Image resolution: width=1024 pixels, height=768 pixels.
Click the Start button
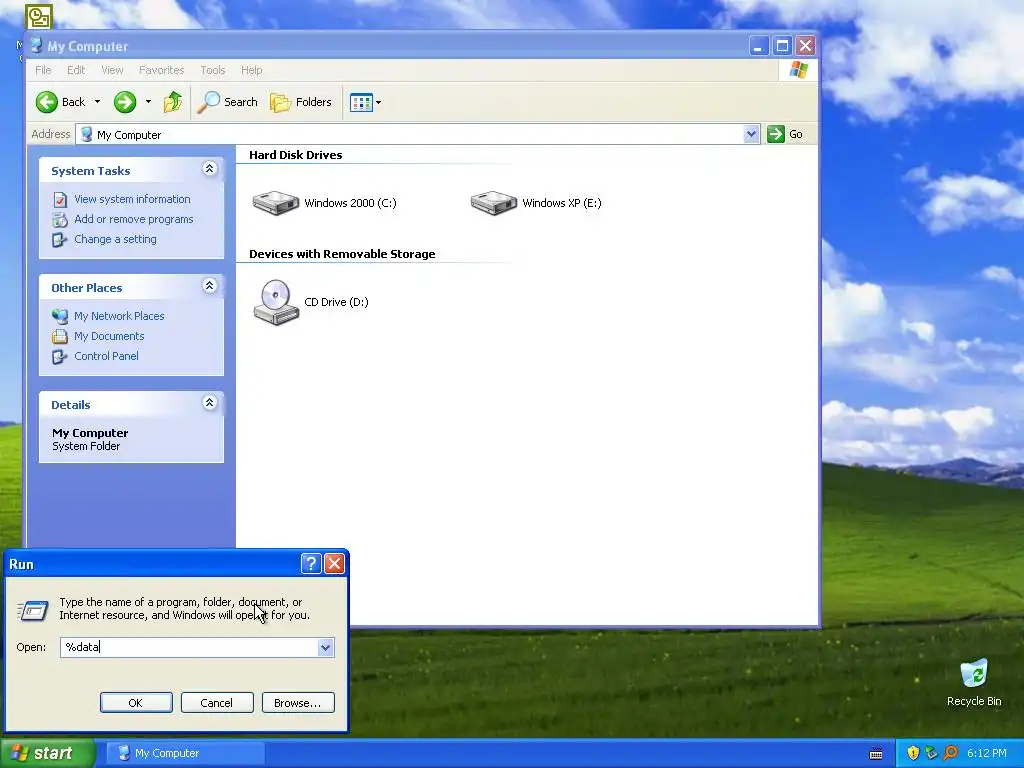point(47,753)
